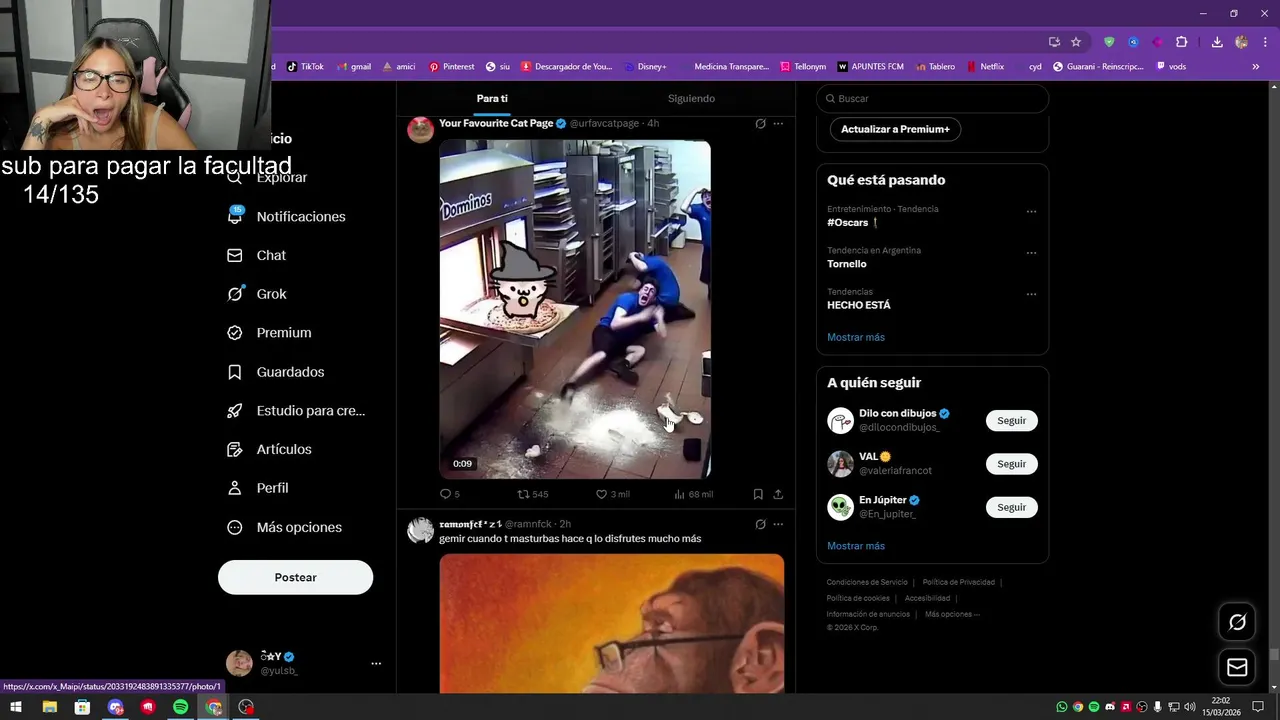Image resolution: width=1280 pixels, height=720 pixels.
Task: Bookmark this page star icon
Action: point(1076,42)
